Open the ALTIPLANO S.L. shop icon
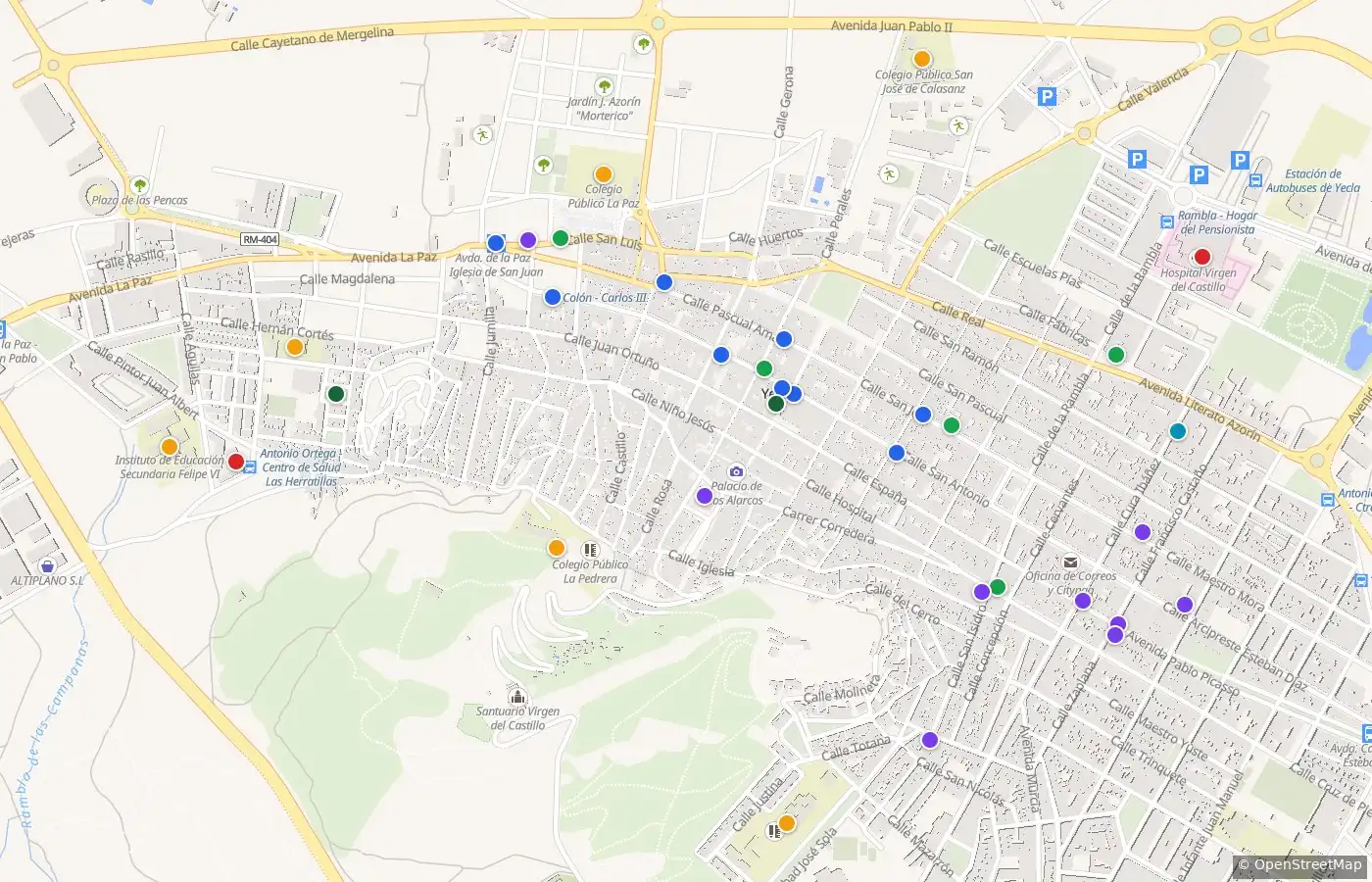This screenshot has height=882, width=1372. [47, 565]
